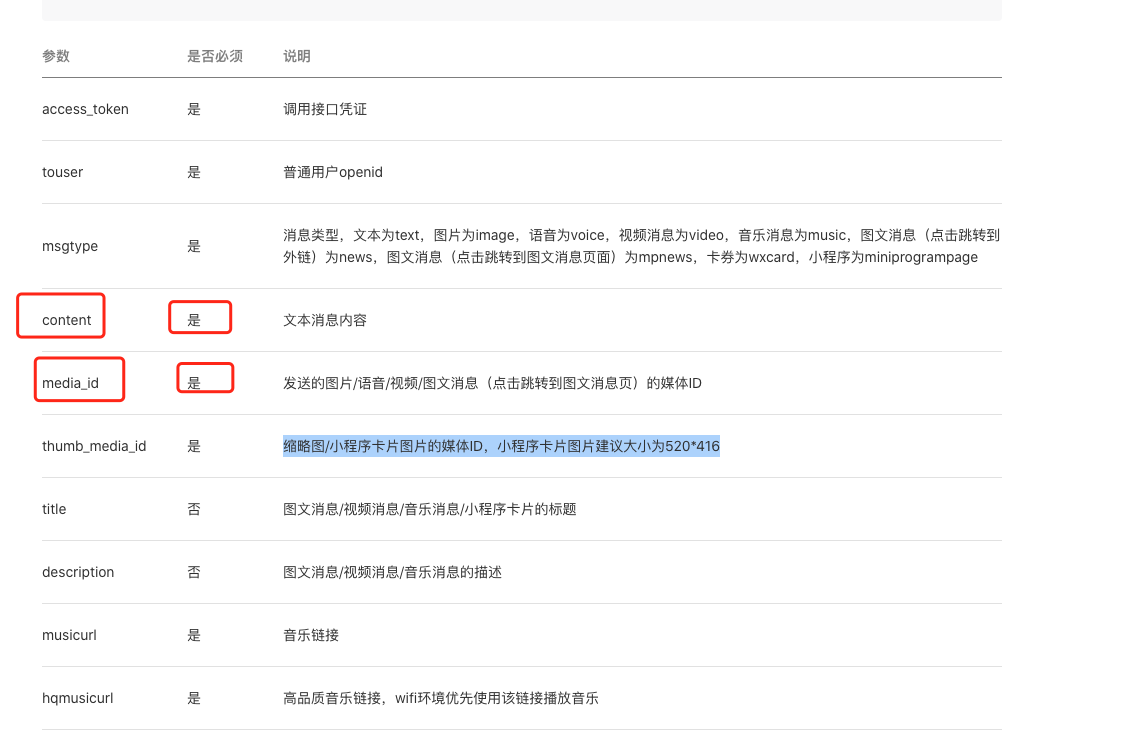
Task: Select the msgtype parameter name
Action: tap(70, 246)
